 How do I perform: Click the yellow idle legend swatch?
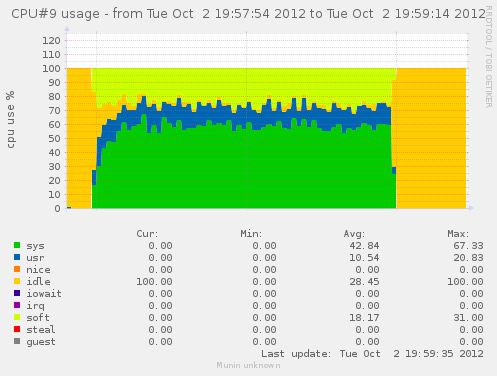[17, 281]
